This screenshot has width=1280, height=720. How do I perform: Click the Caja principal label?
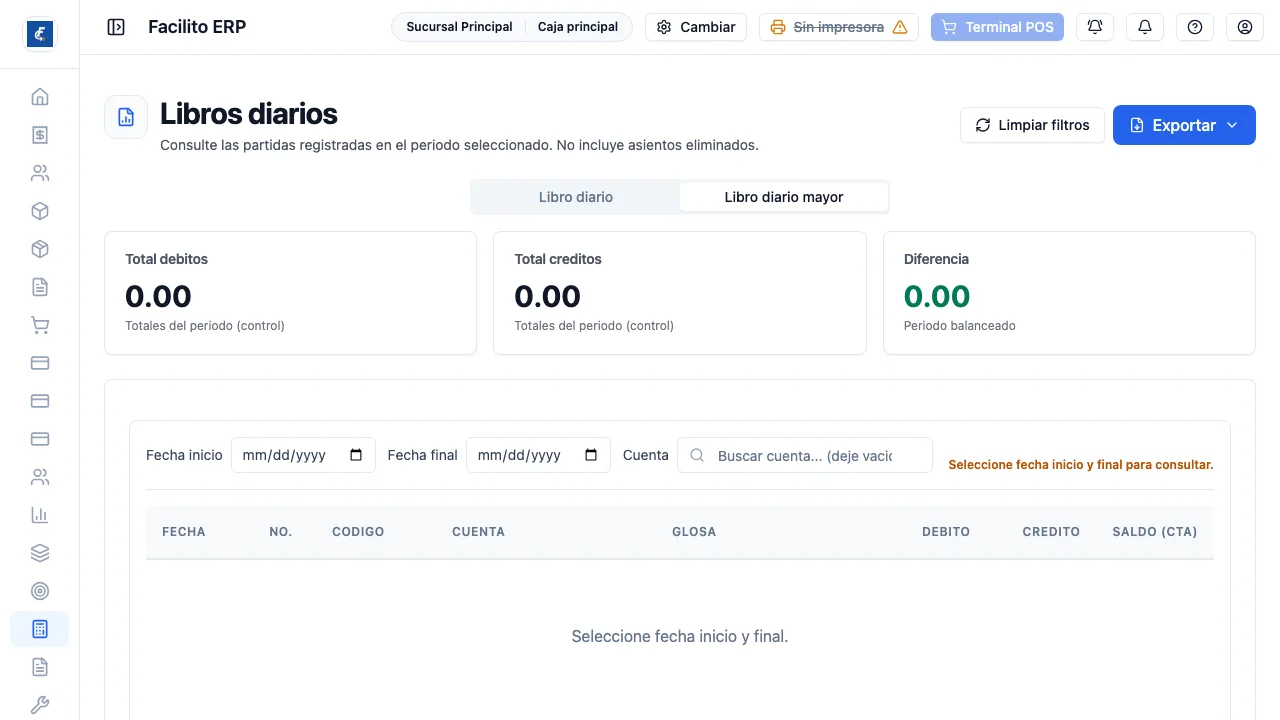(578, 27)
